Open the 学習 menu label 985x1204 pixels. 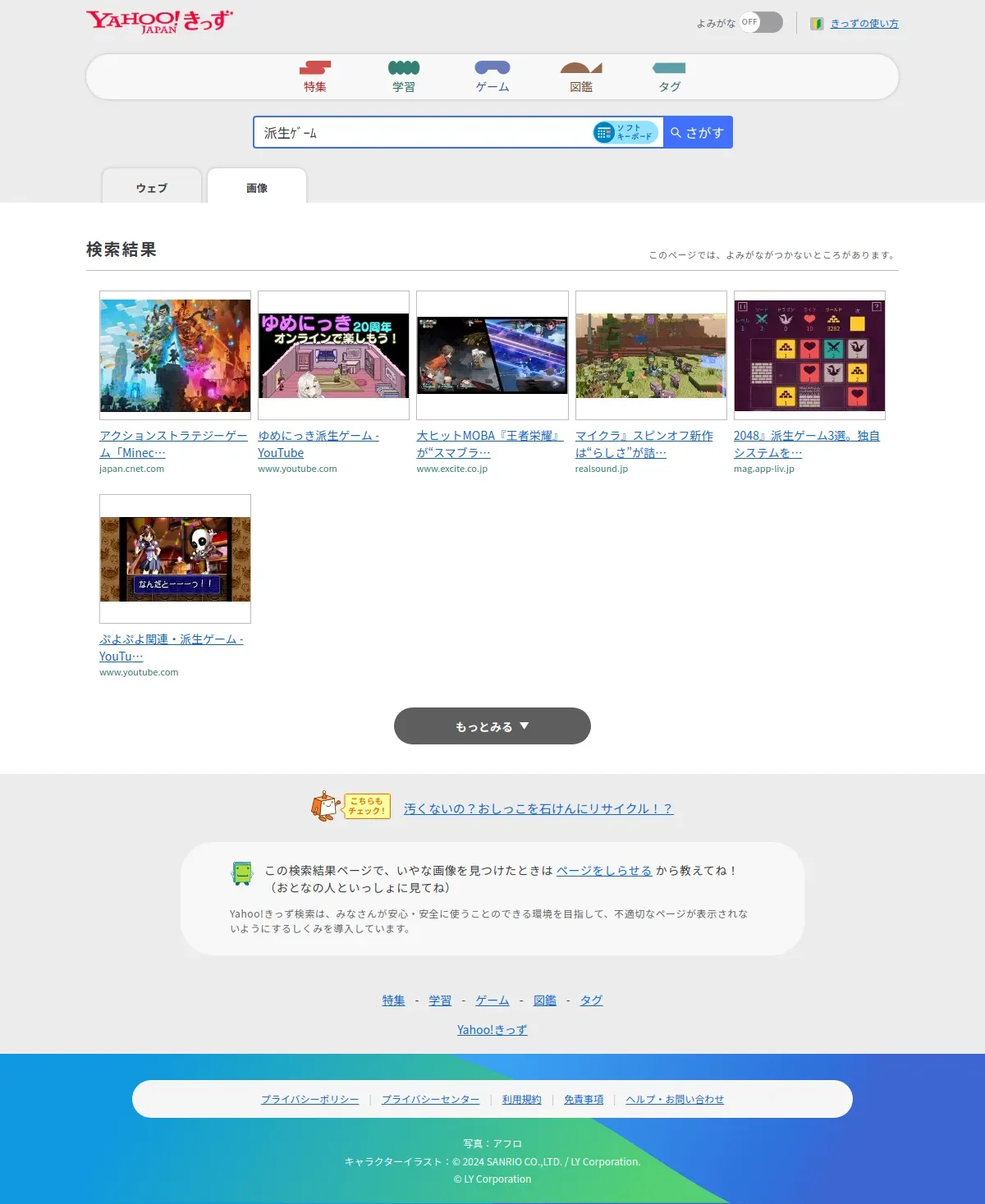click(x=404, y=86)
